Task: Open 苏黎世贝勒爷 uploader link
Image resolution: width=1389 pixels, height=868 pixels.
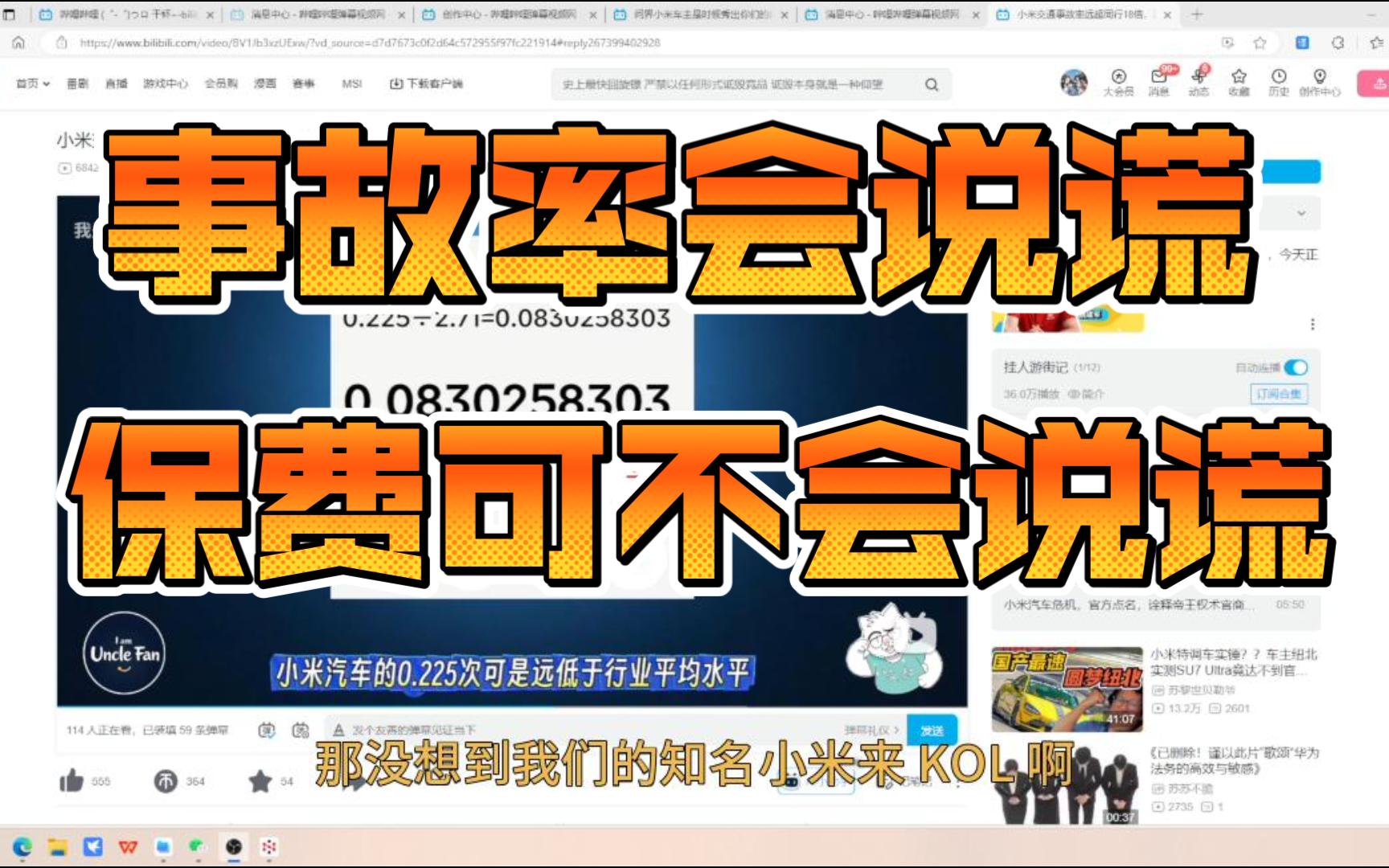Action: [1194, 690]
